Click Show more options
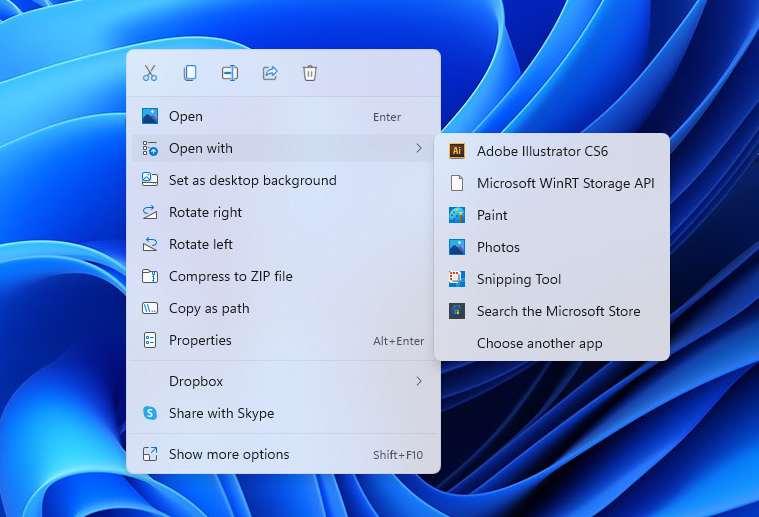Viewport: 759px width, 517px height. (x=229, y=454)
